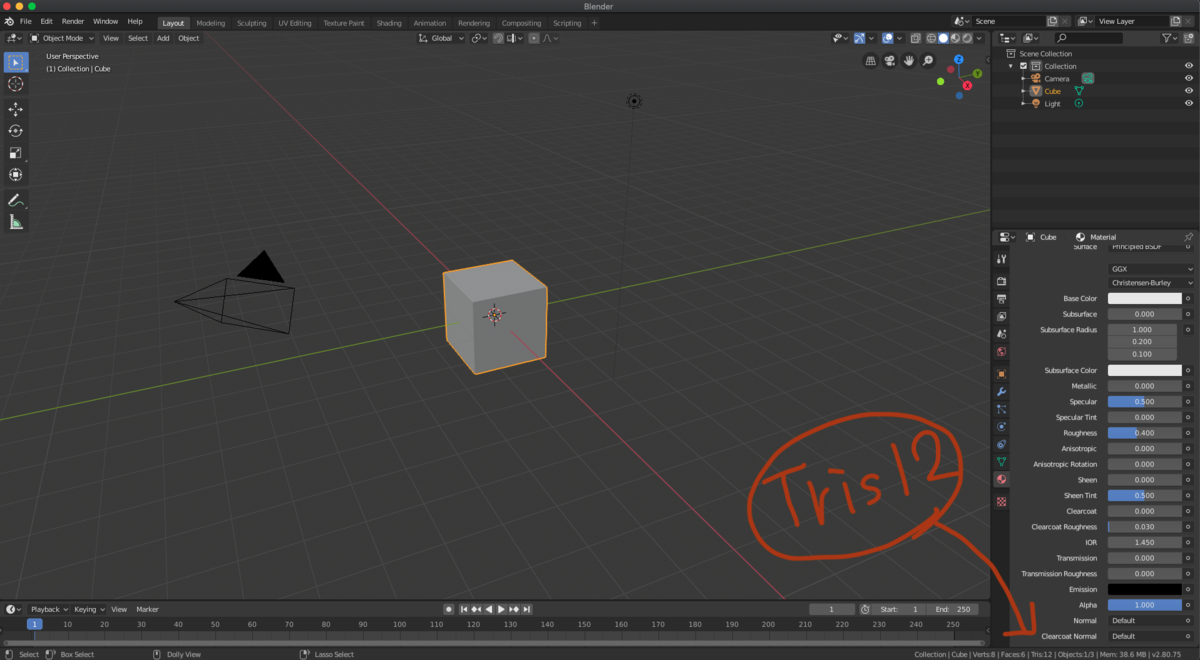Jump to the timeline end frame
Screen dimensions: 1200x660
[527, 609]
